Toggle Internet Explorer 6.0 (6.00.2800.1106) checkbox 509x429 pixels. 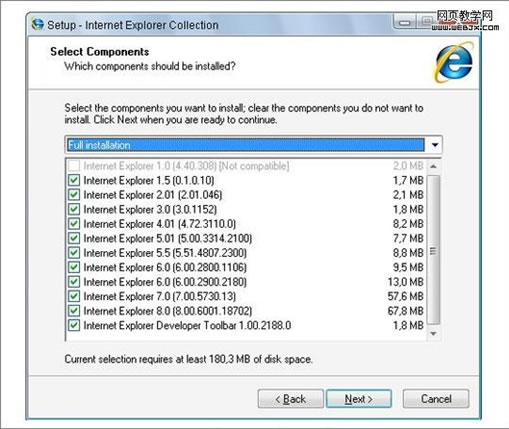[74, 267]
